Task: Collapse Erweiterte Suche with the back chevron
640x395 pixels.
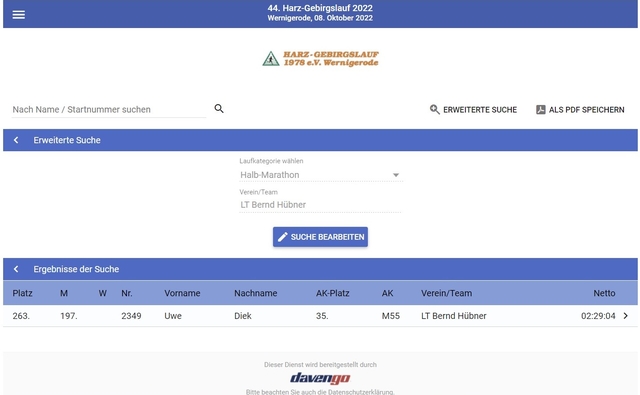Action: tap(16, 140)
